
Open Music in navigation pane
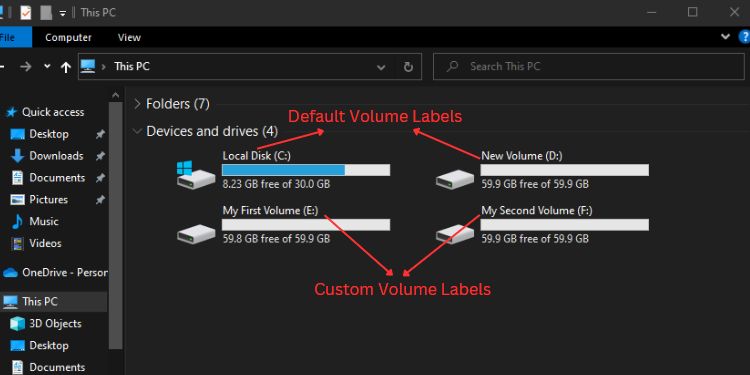[x=44, y=221]
